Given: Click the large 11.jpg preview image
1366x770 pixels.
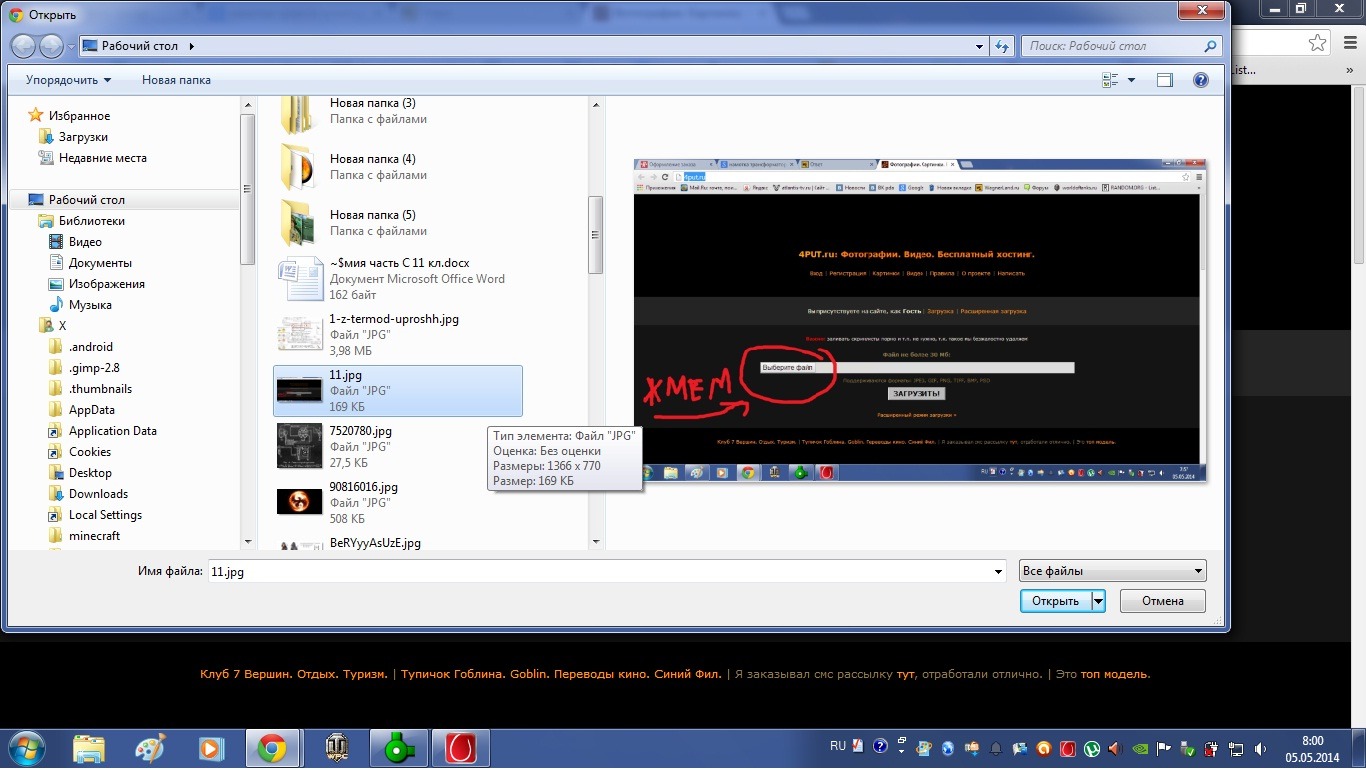Looking at the screenshot, I should click(x=920, y=320).
